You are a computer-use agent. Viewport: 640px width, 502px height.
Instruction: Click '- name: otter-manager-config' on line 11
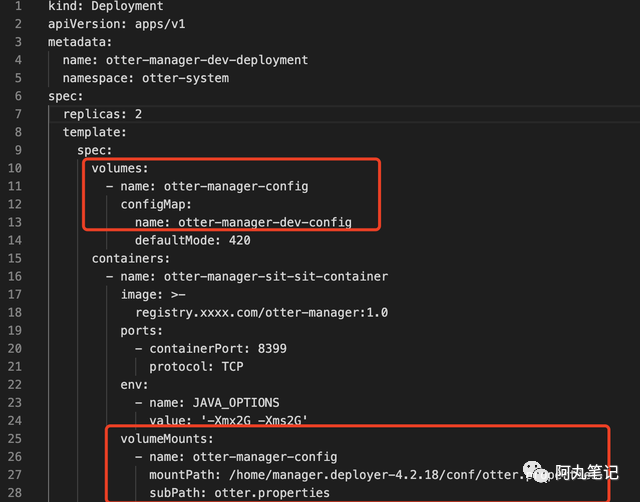[207, 186]
